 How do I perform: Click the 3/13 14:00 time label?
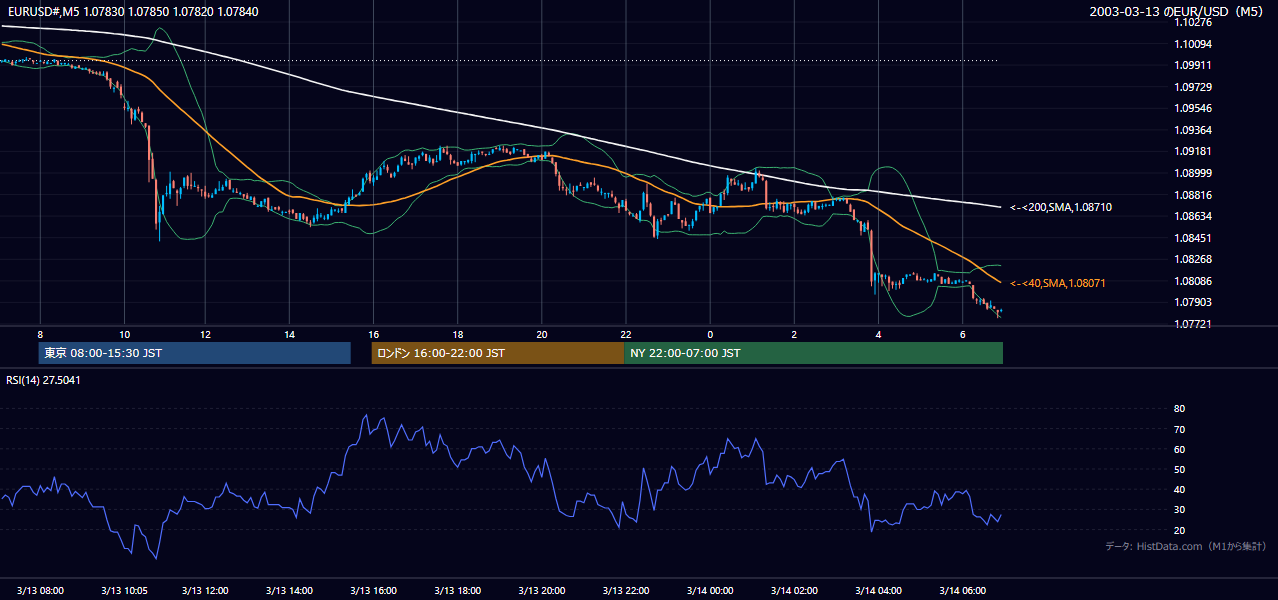pos(289,591)
